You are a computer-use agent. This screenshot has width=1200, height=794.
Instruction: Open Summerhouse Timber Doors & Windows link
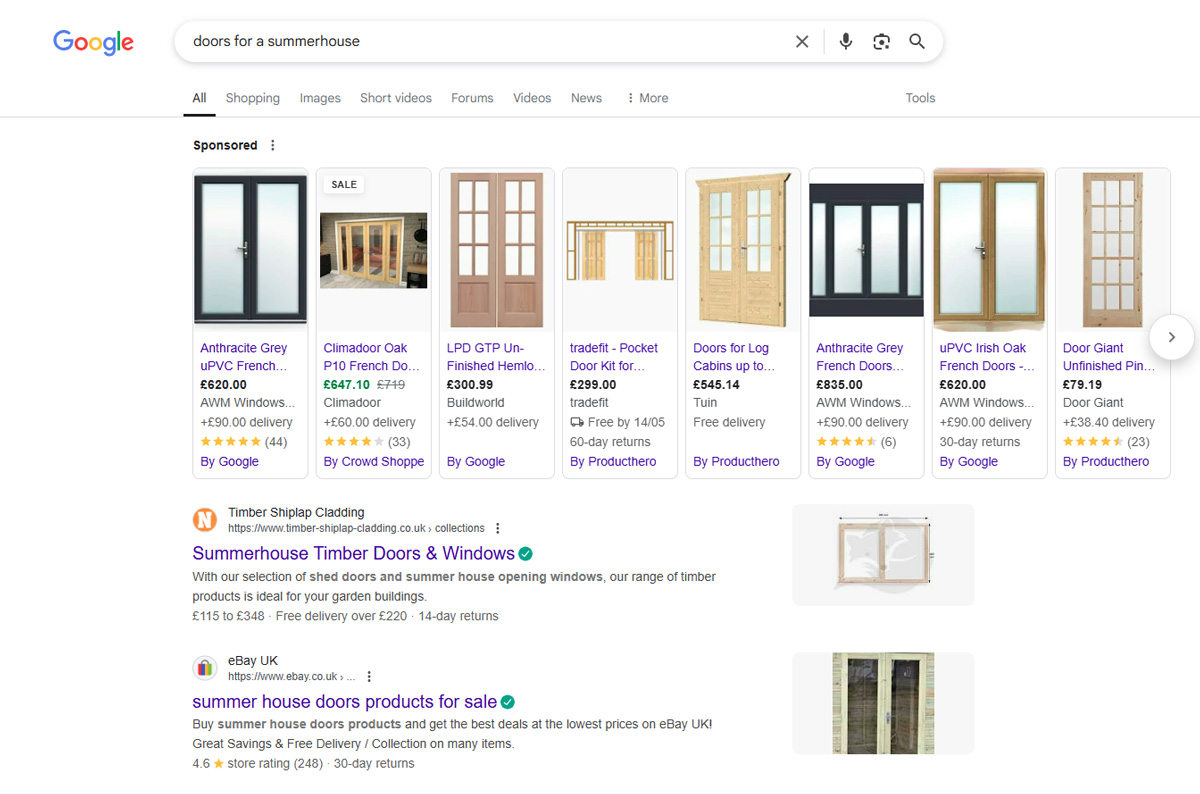point(353,553)
